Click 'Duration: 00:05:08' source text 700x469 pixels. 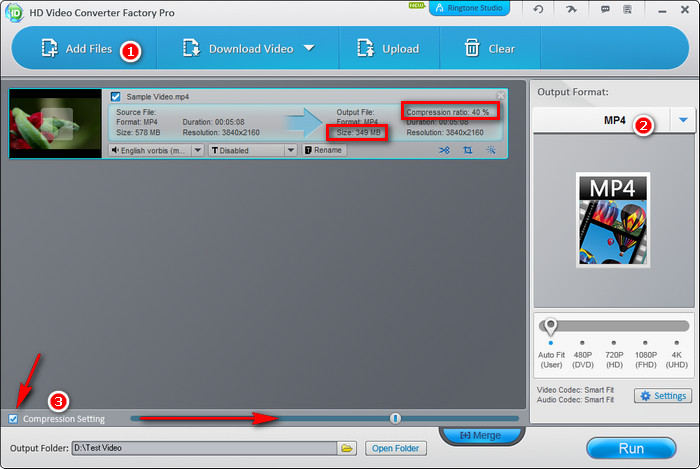coord(213,122)
